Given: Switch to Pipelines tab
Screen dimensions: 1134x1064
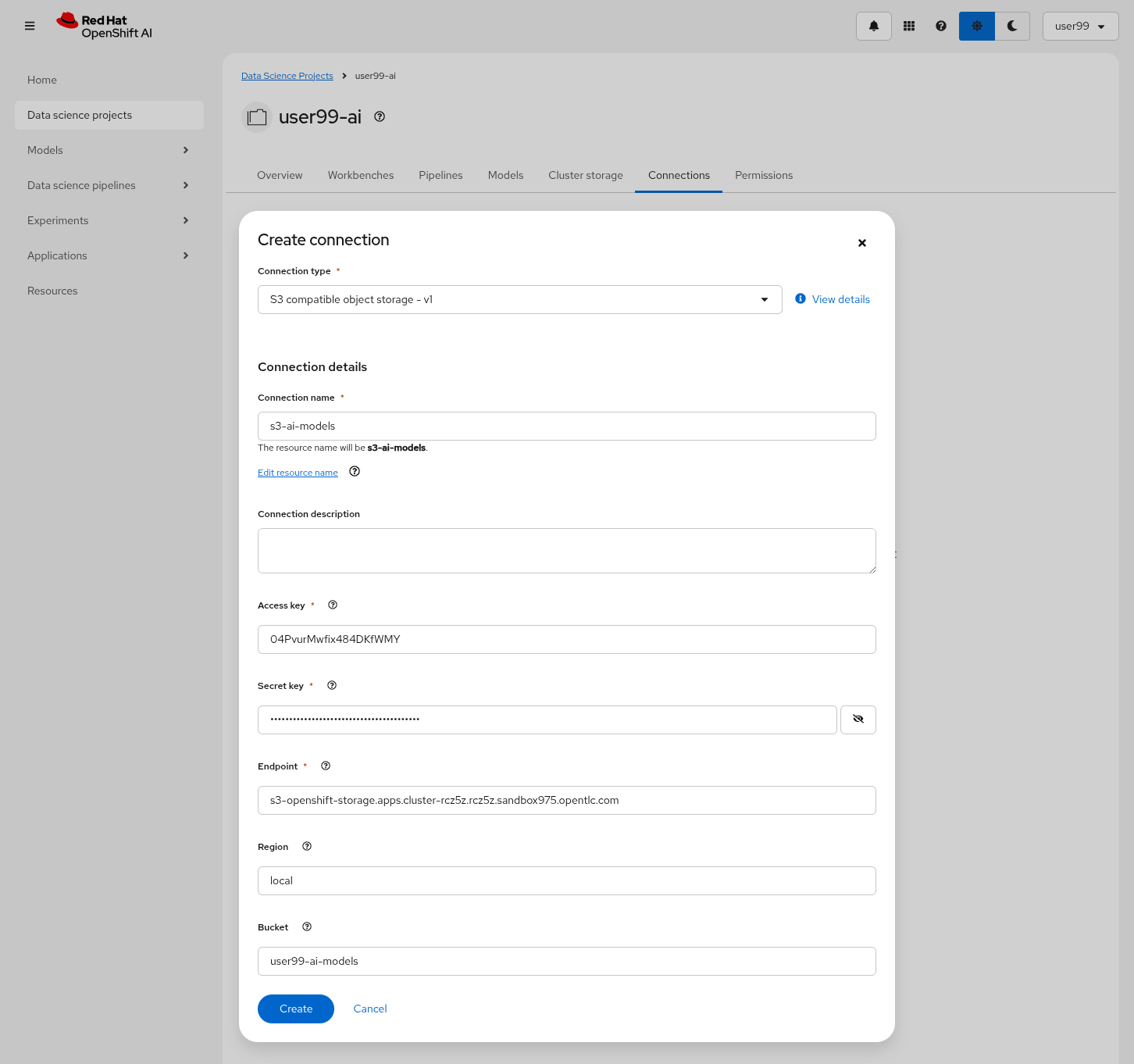Looking at the screenshot, I should 440,175.
